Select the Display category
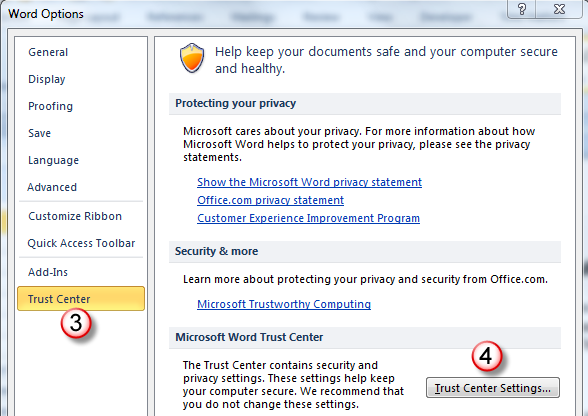The height and width of the screenshot is (416, 588). click(x=47, y=79)
